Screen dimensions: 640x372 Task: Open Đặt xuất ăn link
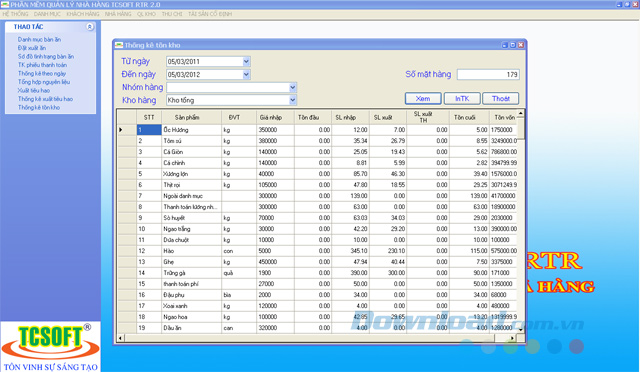click(32, 48)
